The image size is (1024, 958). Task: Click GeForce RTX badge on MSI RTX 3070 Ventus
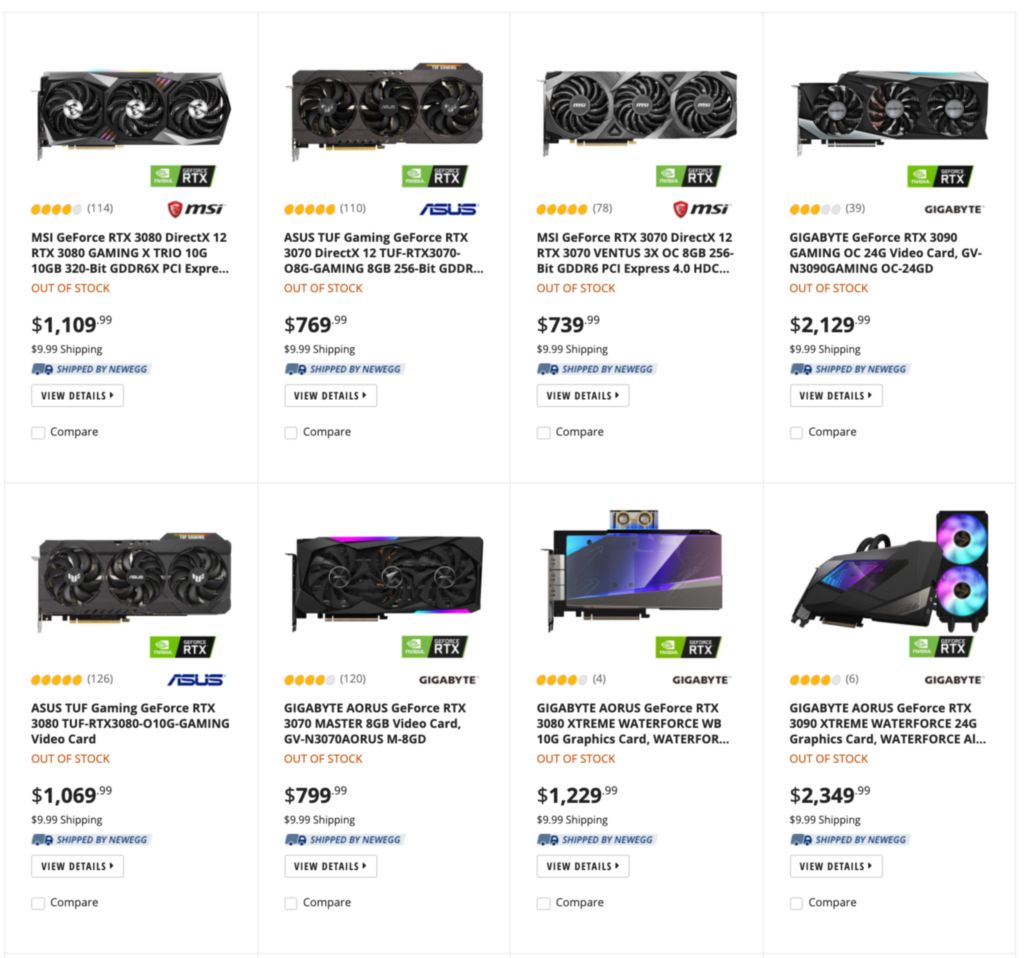click(x=688, y=176)
